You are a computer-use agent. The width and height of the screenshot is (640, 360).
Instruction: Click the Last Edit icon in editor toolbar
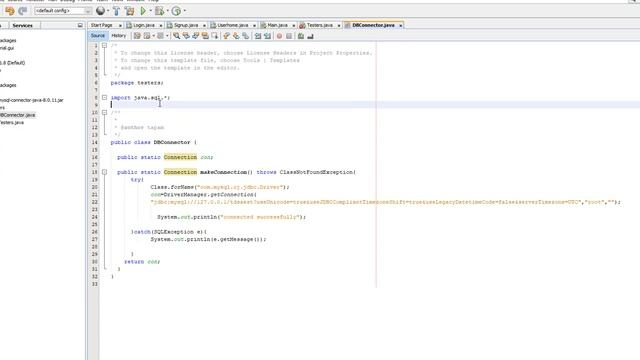(x=137, y=36)
